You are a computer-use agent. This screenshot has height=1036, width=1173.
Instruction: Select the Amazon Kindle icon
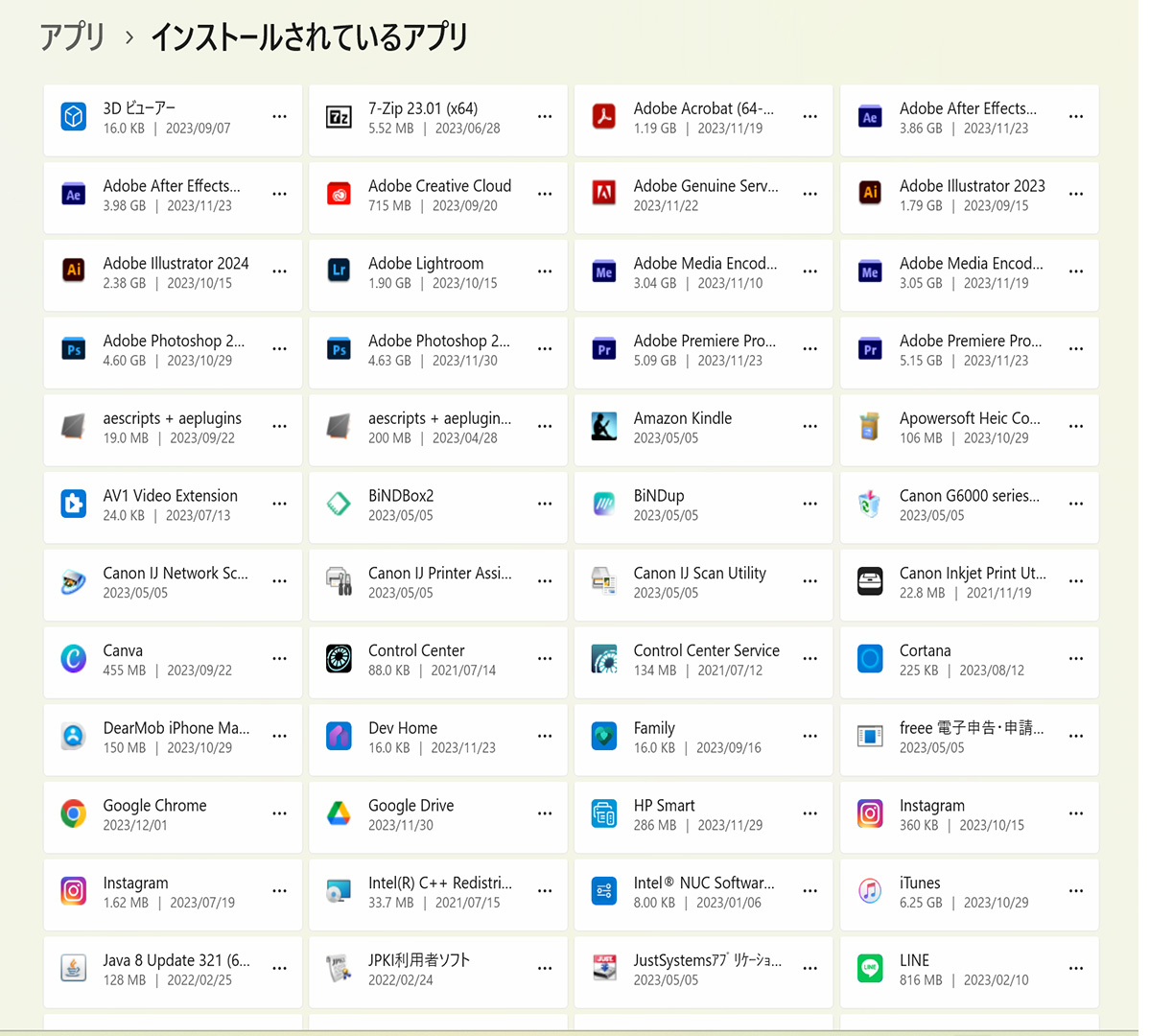603,426
